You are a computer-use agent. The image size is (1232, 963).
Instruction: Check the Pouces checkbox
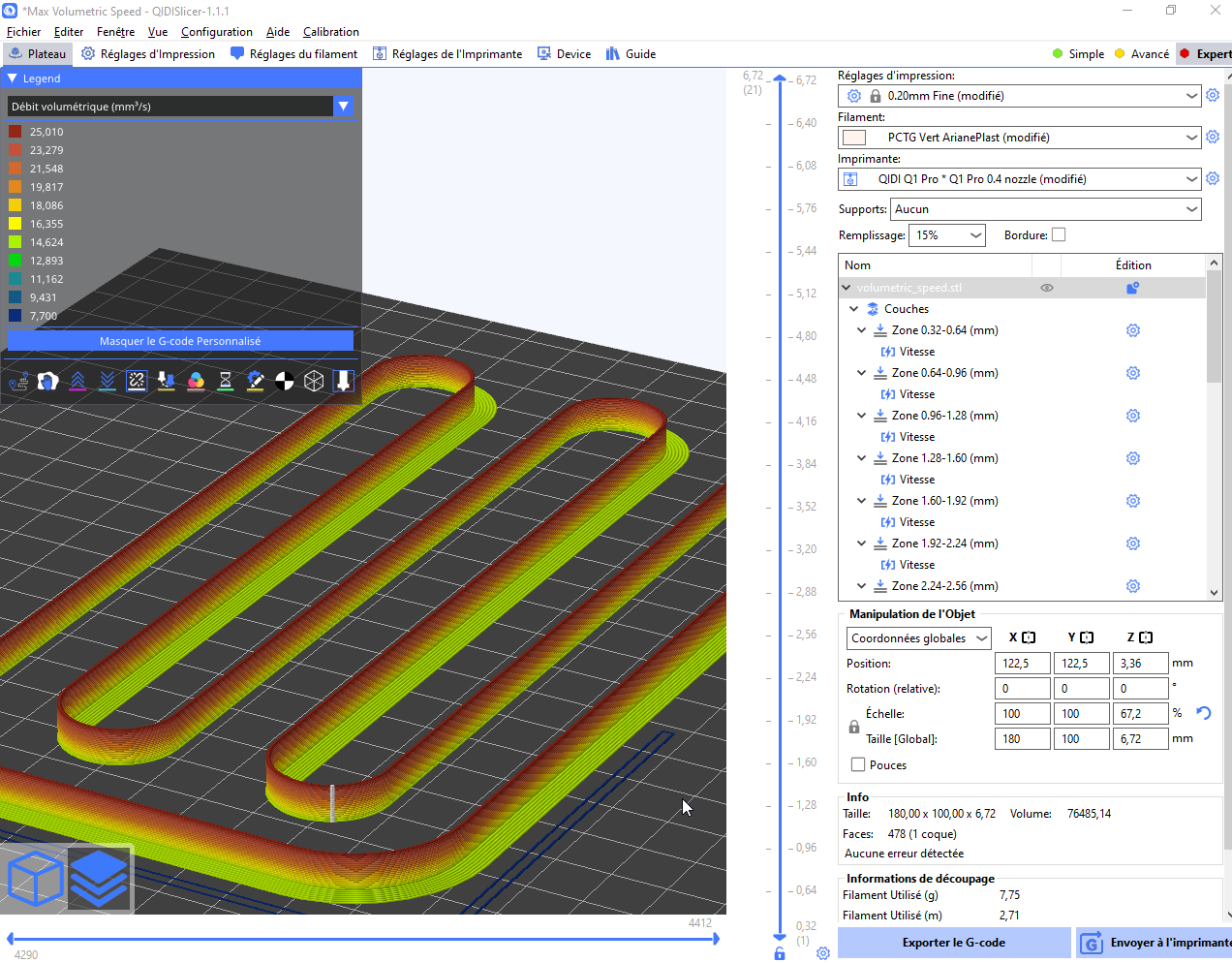[858, 765]
